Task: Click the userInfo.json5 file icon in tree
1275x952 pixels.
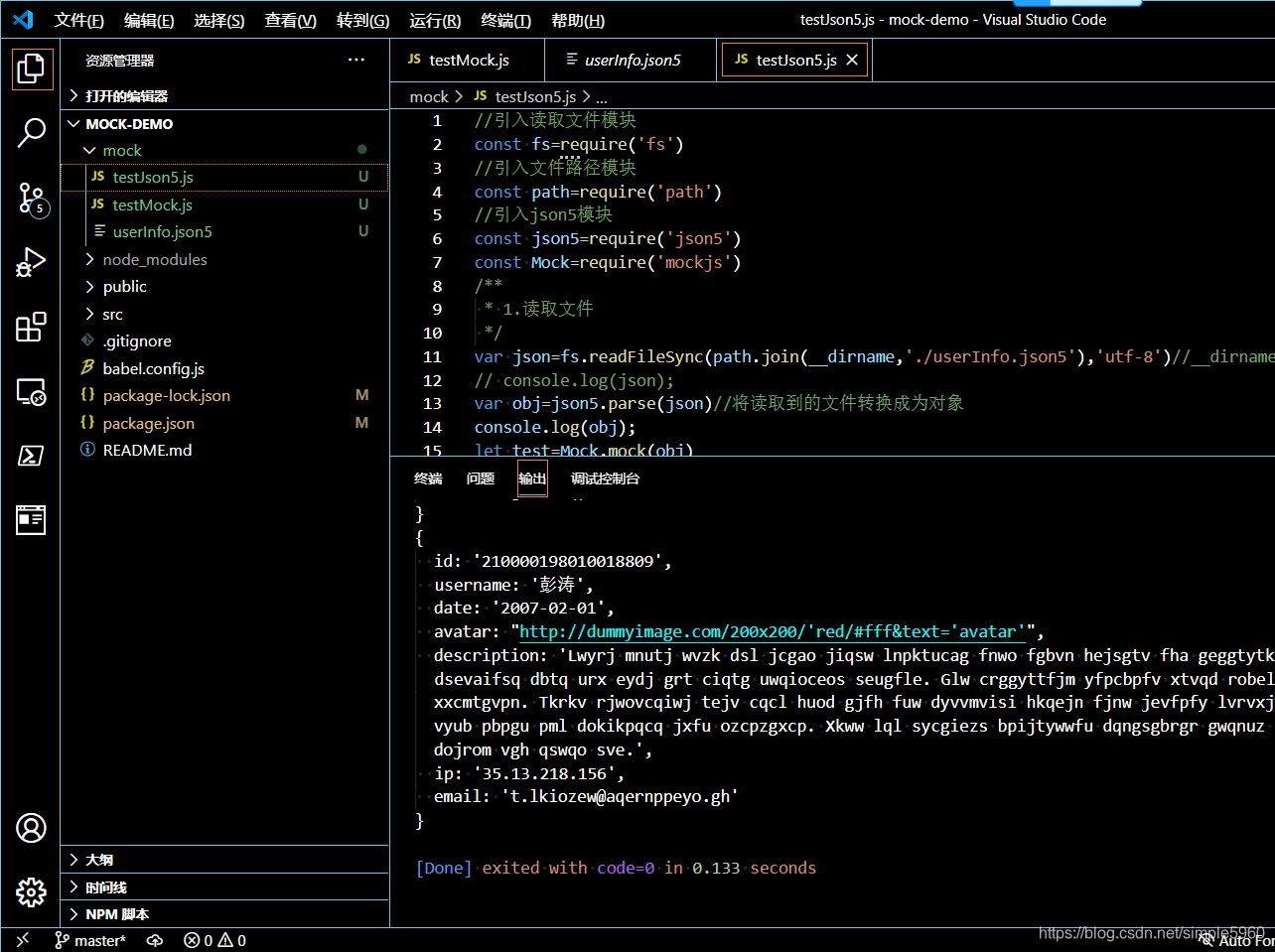Action: pos(99,231)
